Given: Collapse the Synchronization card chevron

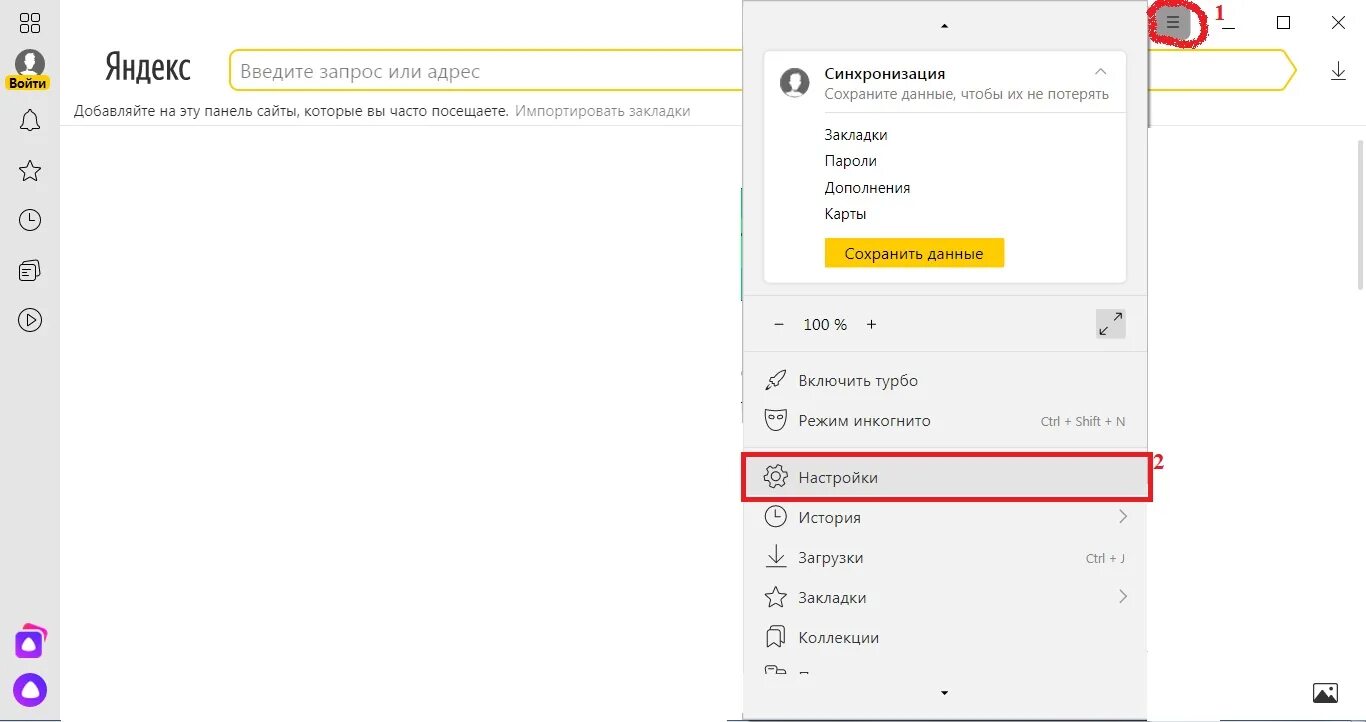Looking at the screenshot, I should click(1100, 72).
